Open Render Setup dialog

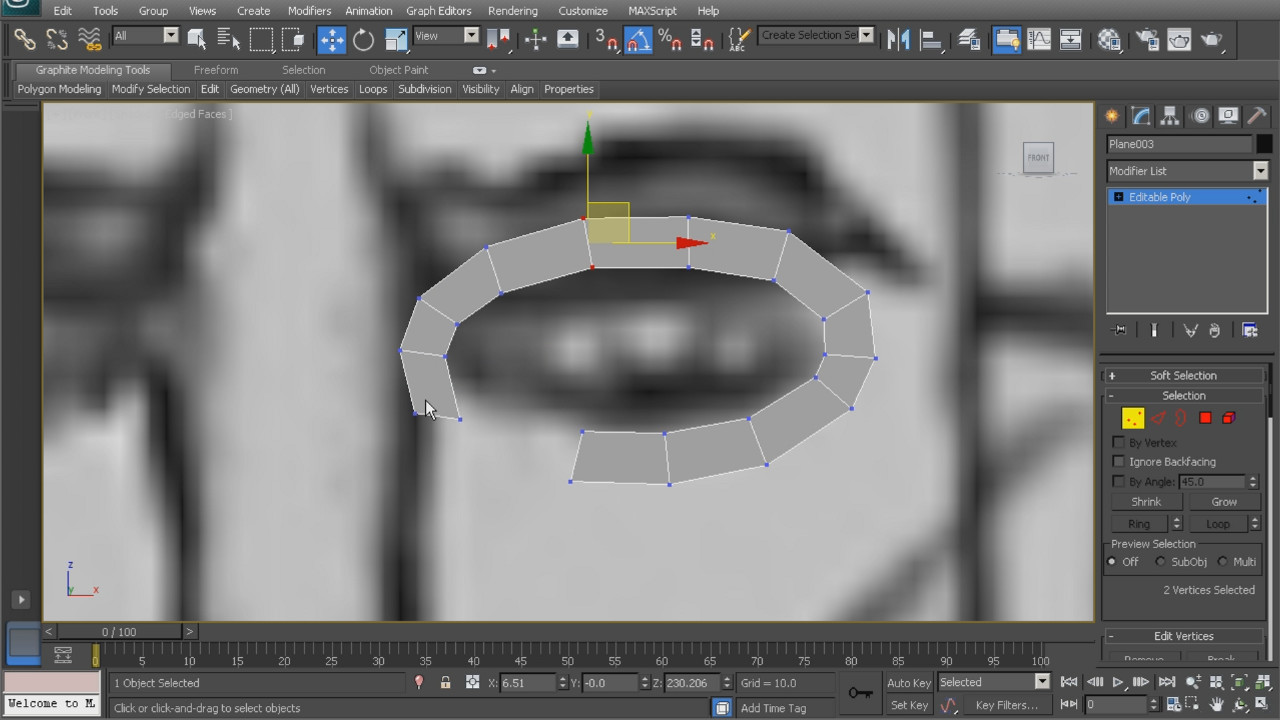tap(1147, 39)
